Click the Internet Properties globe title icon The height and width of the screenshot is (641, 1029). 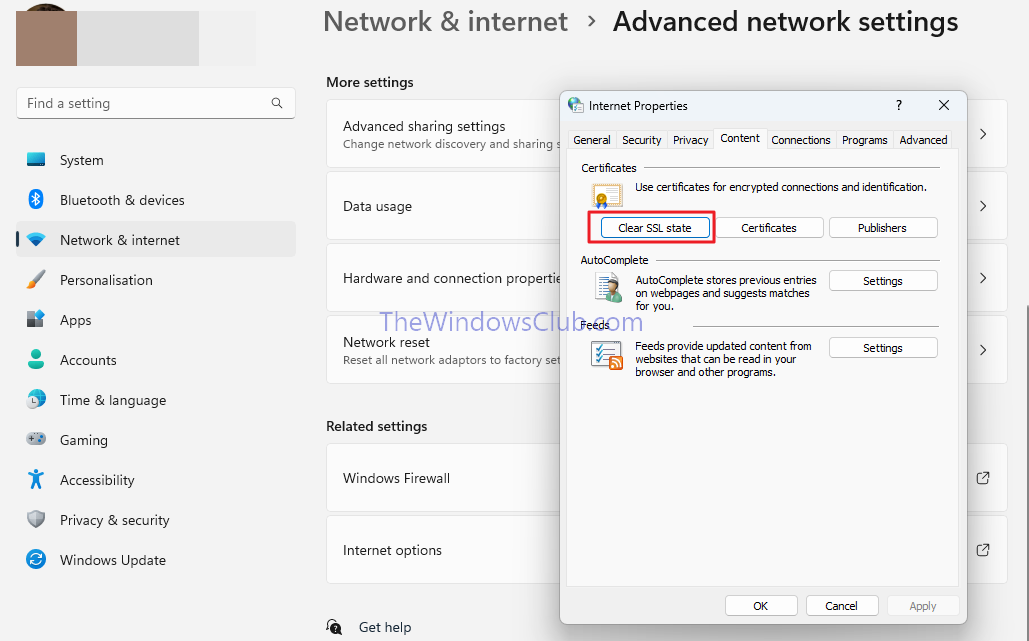tap(576, 105)
